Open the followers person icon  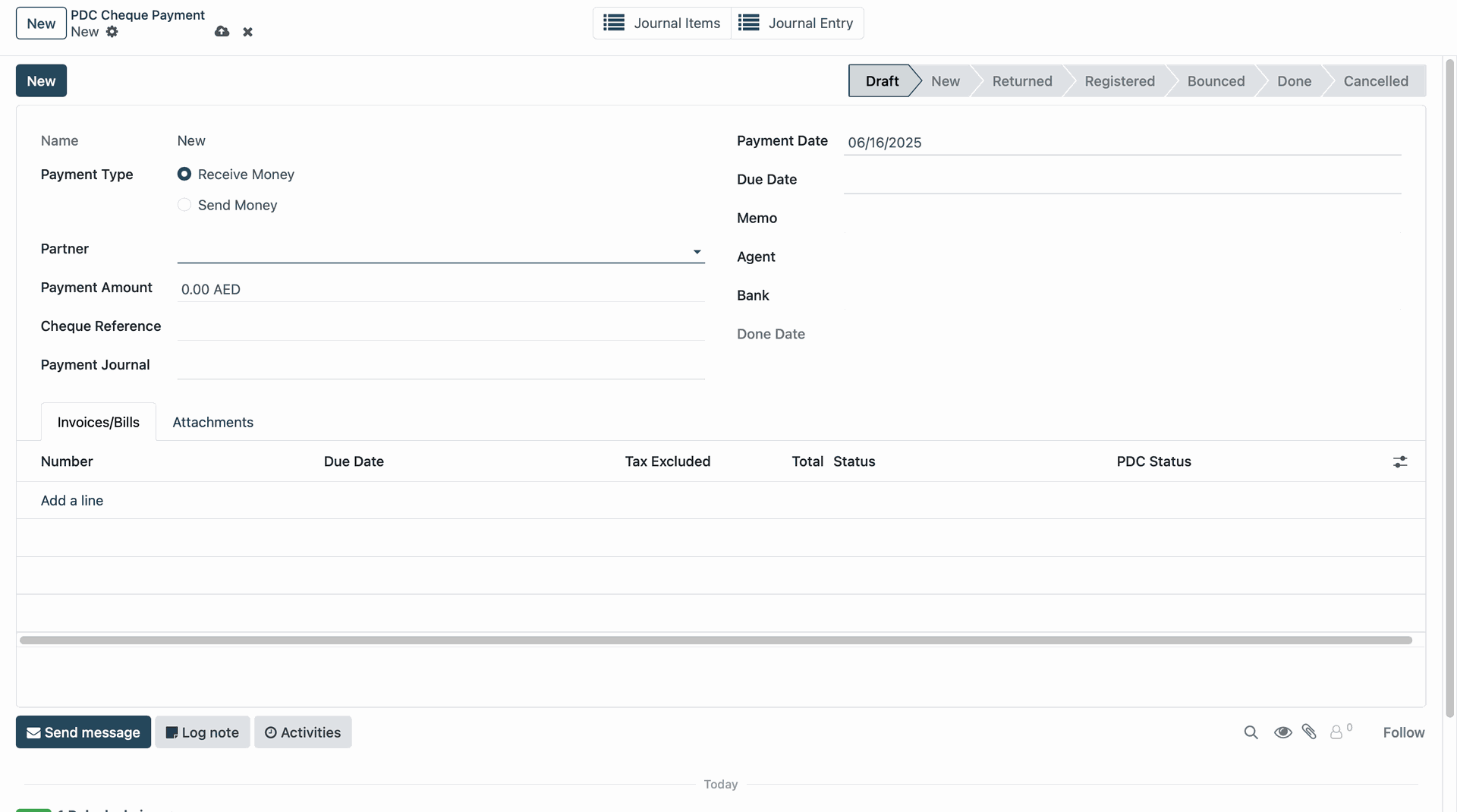point(1336,732)
